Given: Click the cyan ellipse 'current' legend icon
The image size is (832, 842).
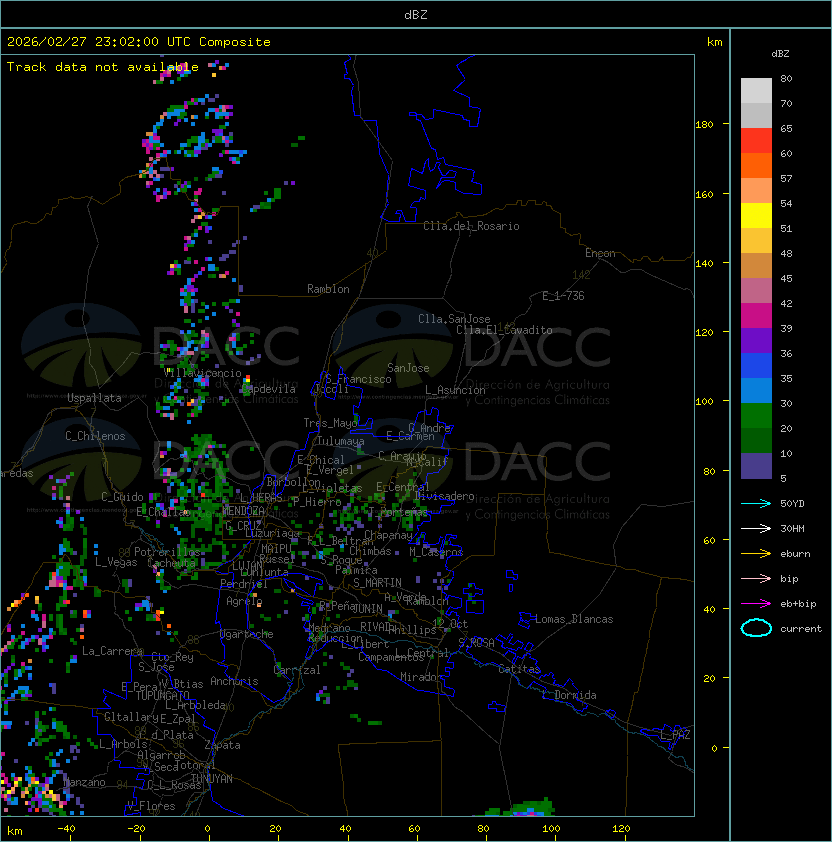Looking at the screenshot, I should tap(756, 629).
